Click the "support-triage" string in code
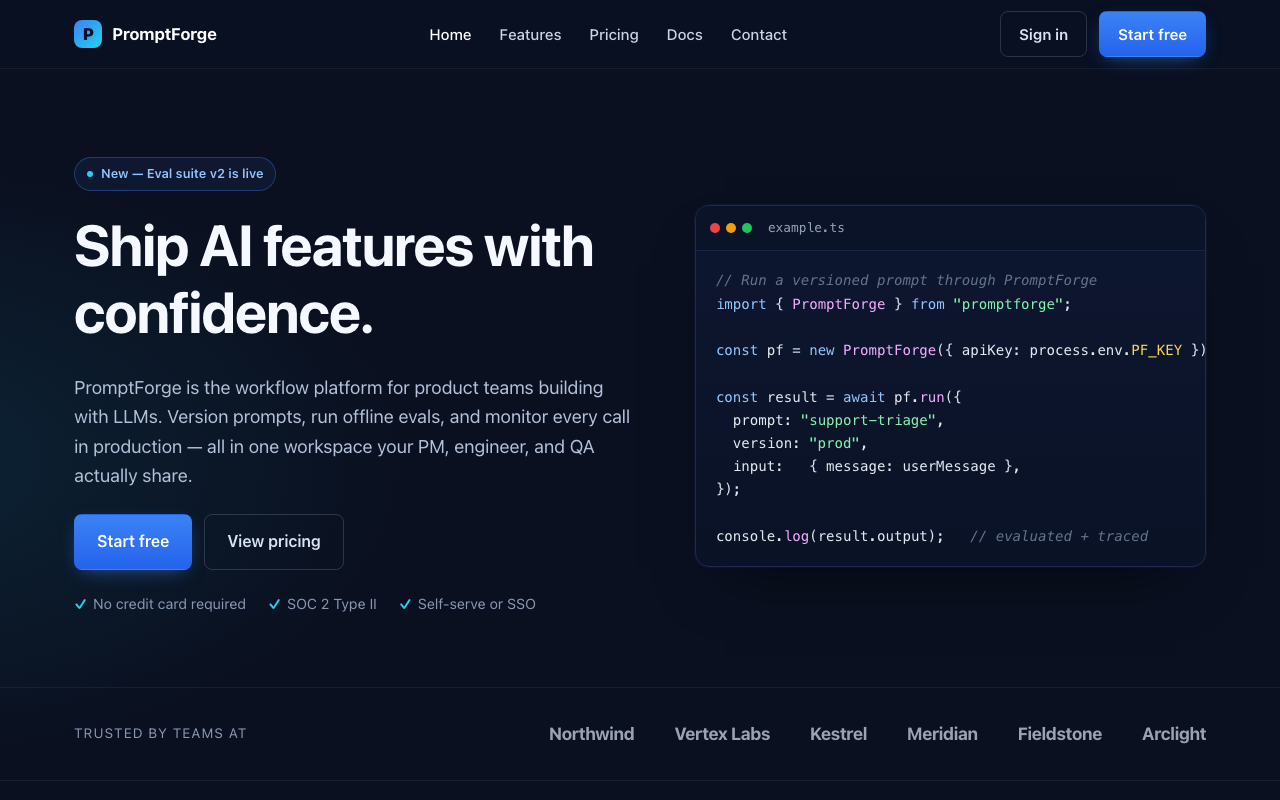 (x=868, y=420)
